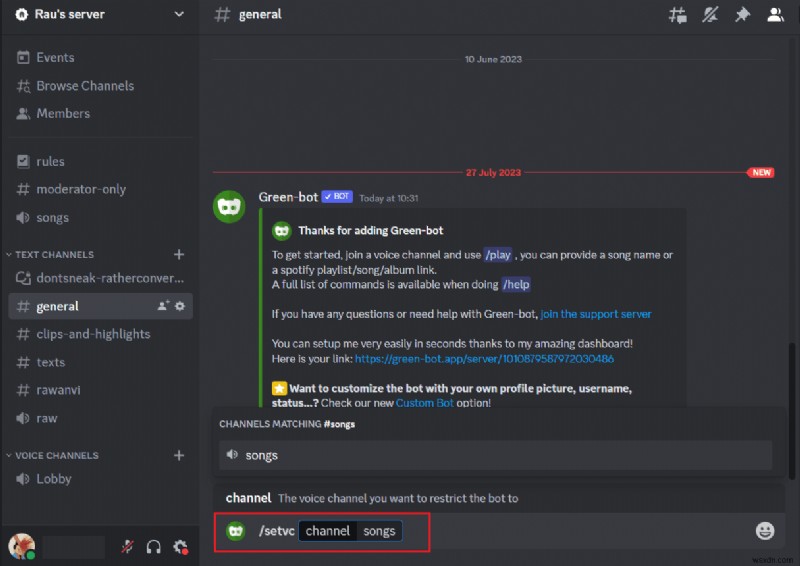The image size is (800, 566).
Task: Choose songs from matching channels list
Action: pos(495,455)
